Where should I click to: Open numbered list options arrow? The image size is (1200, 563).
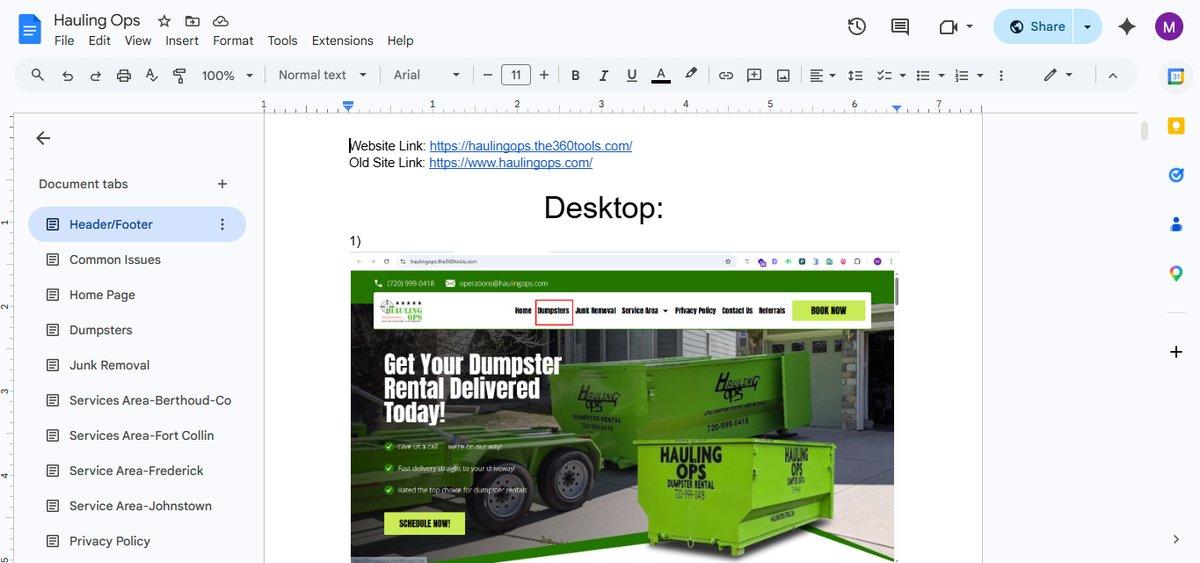click(980, 75)
